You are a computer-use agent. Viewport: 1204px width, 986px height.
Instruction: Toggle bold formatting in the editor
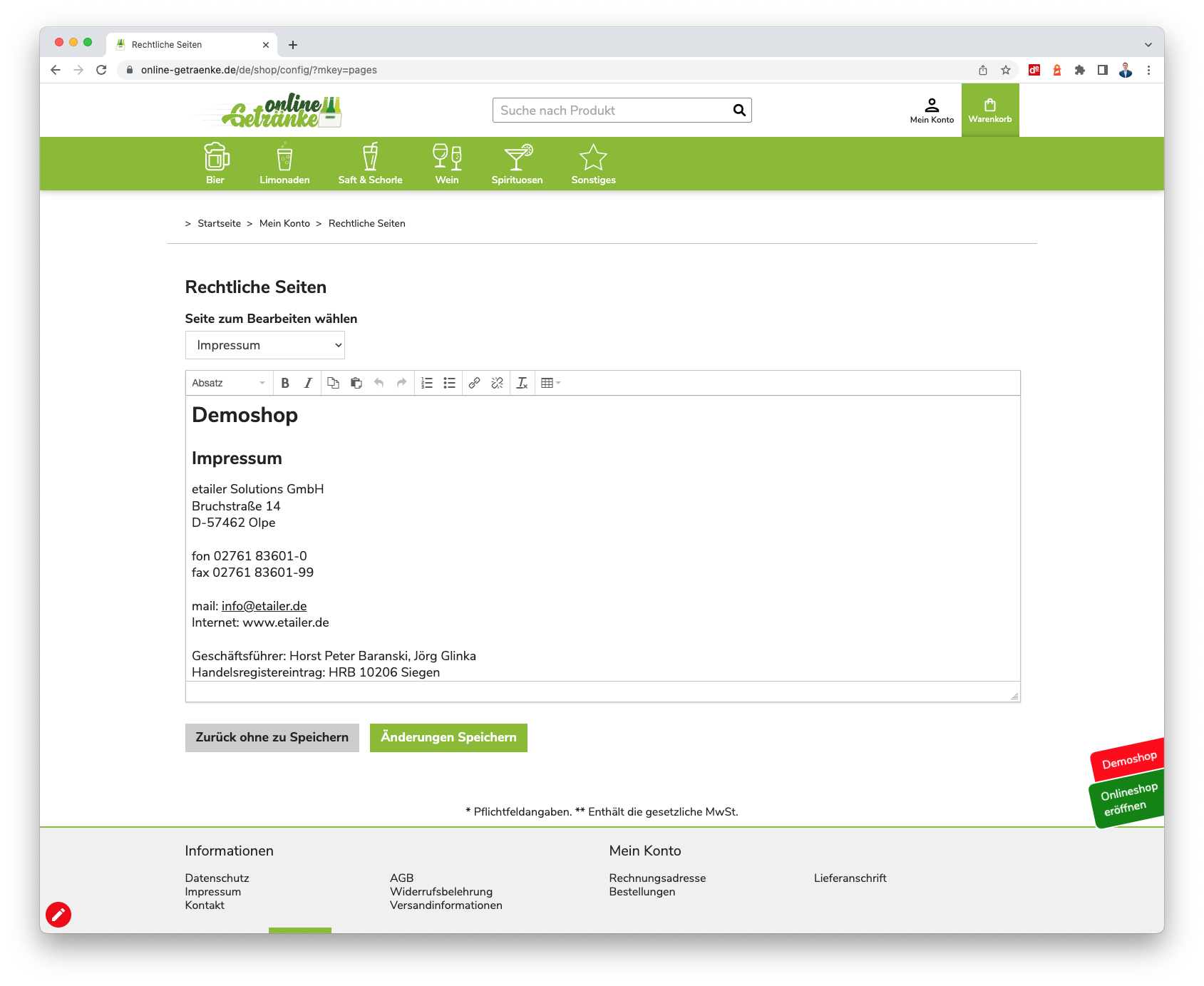click(x=285, y=383)
